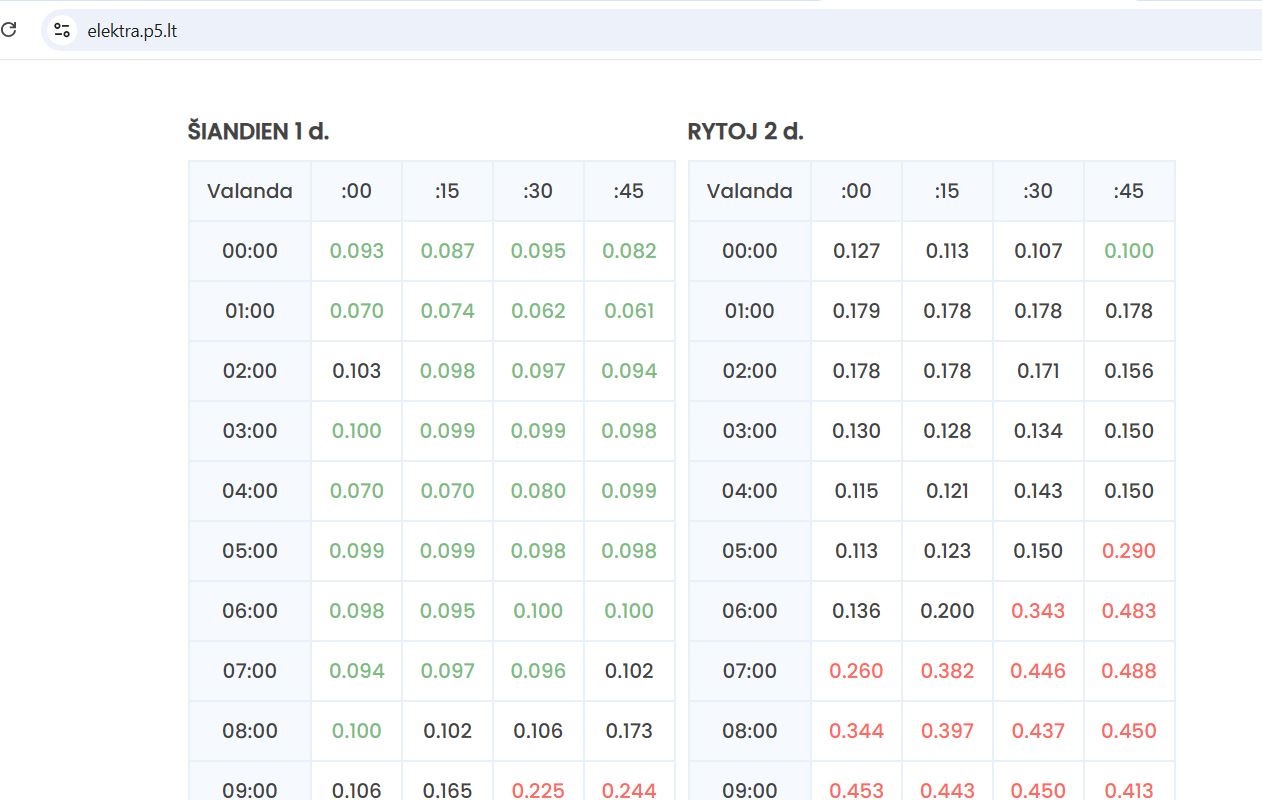The image size is (1262, 800).
Task: Click the ŠIANDIEN 1 d. heading
Action: [258, 131]
